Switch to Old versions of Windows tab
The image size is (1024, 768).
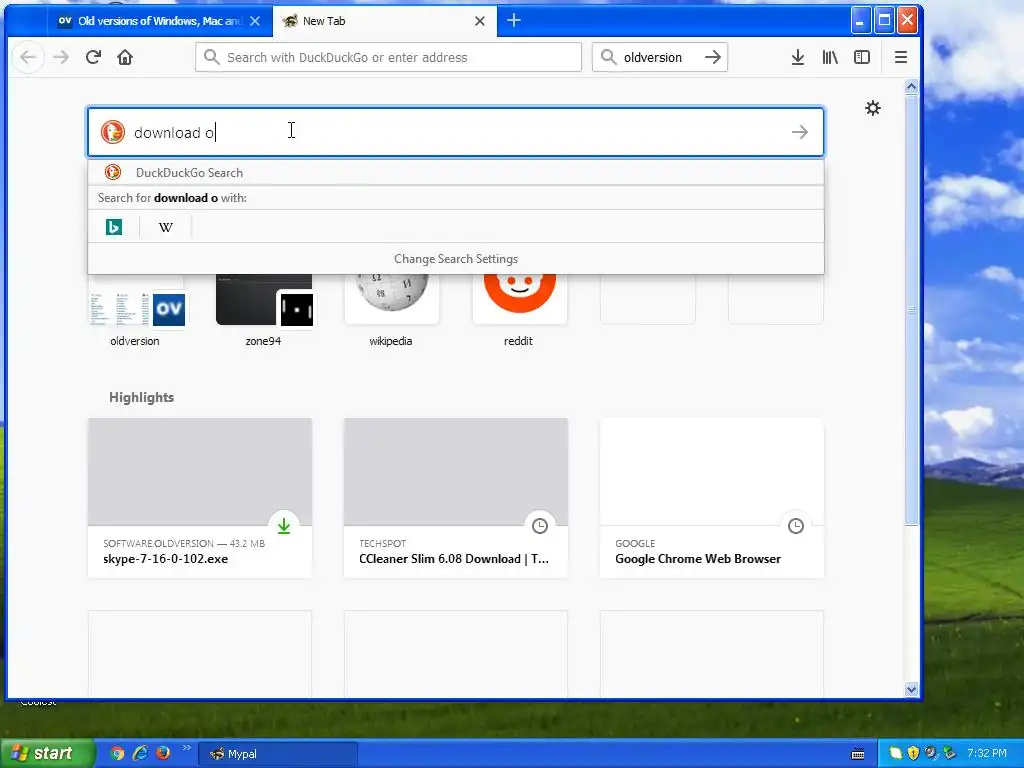point(159,21)
